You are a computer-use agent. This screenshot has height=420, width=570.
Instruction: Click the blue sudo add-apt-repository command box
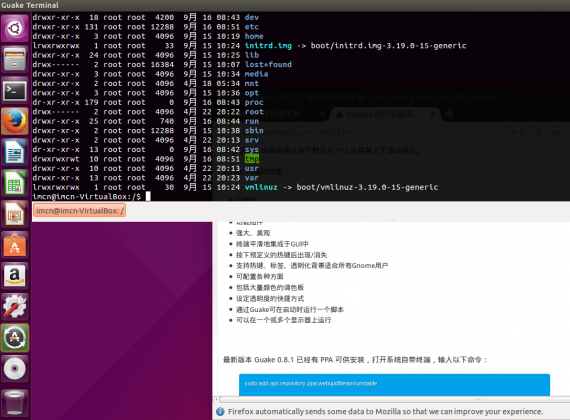pyautogui.click(x=394, y=385)
